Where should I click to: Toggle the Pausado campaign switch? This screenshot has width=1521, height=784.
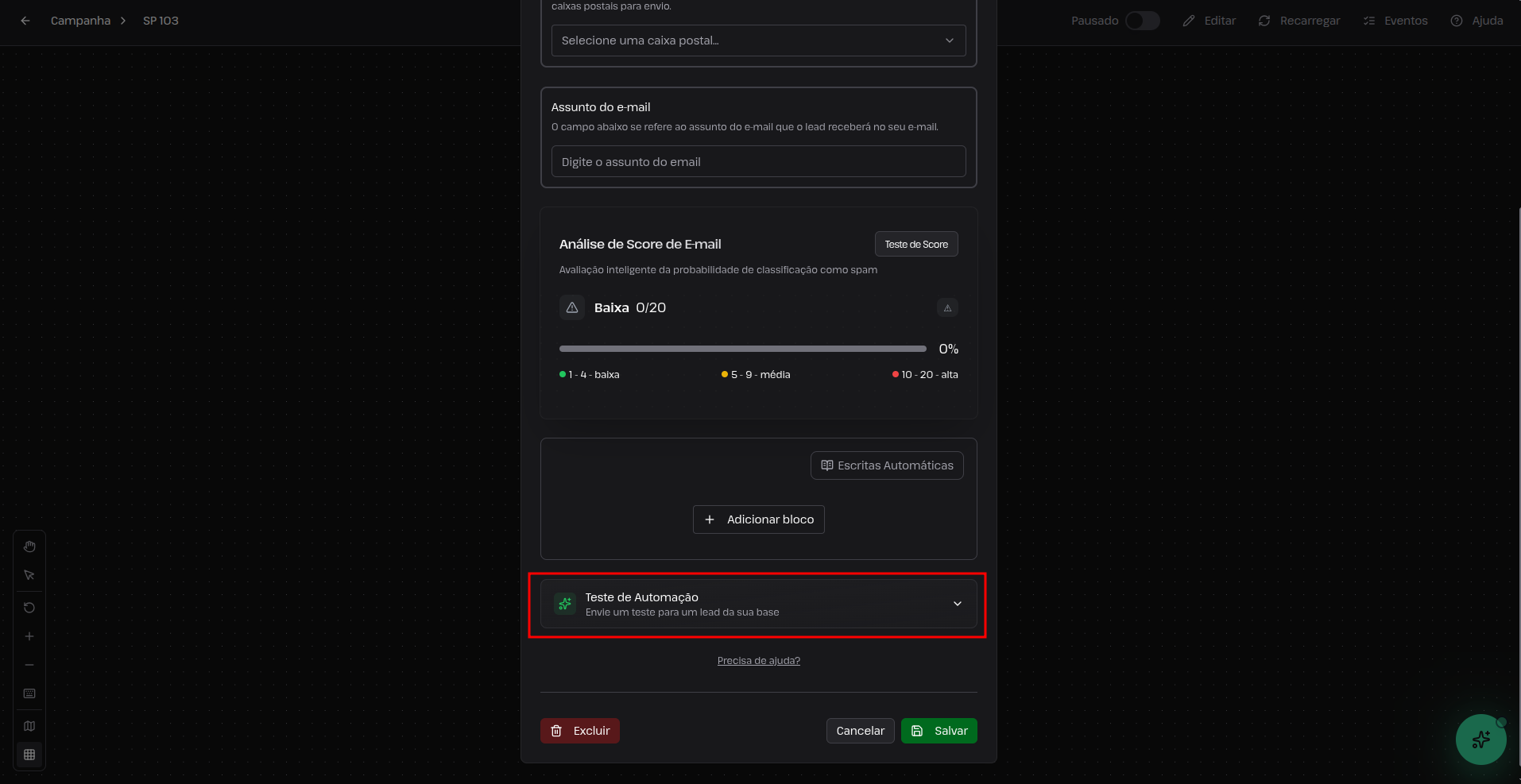click(x=1142, y=21)
